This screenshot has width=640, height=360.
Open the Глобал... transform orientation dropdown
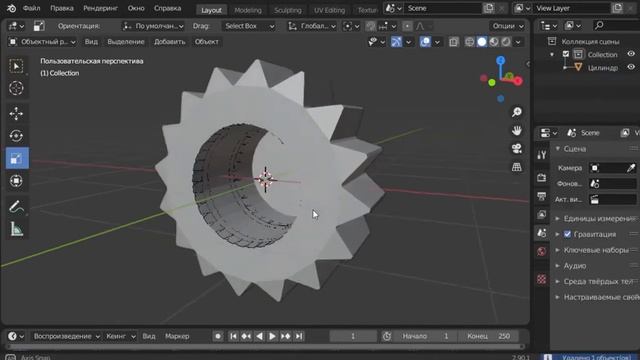point(312,26)
